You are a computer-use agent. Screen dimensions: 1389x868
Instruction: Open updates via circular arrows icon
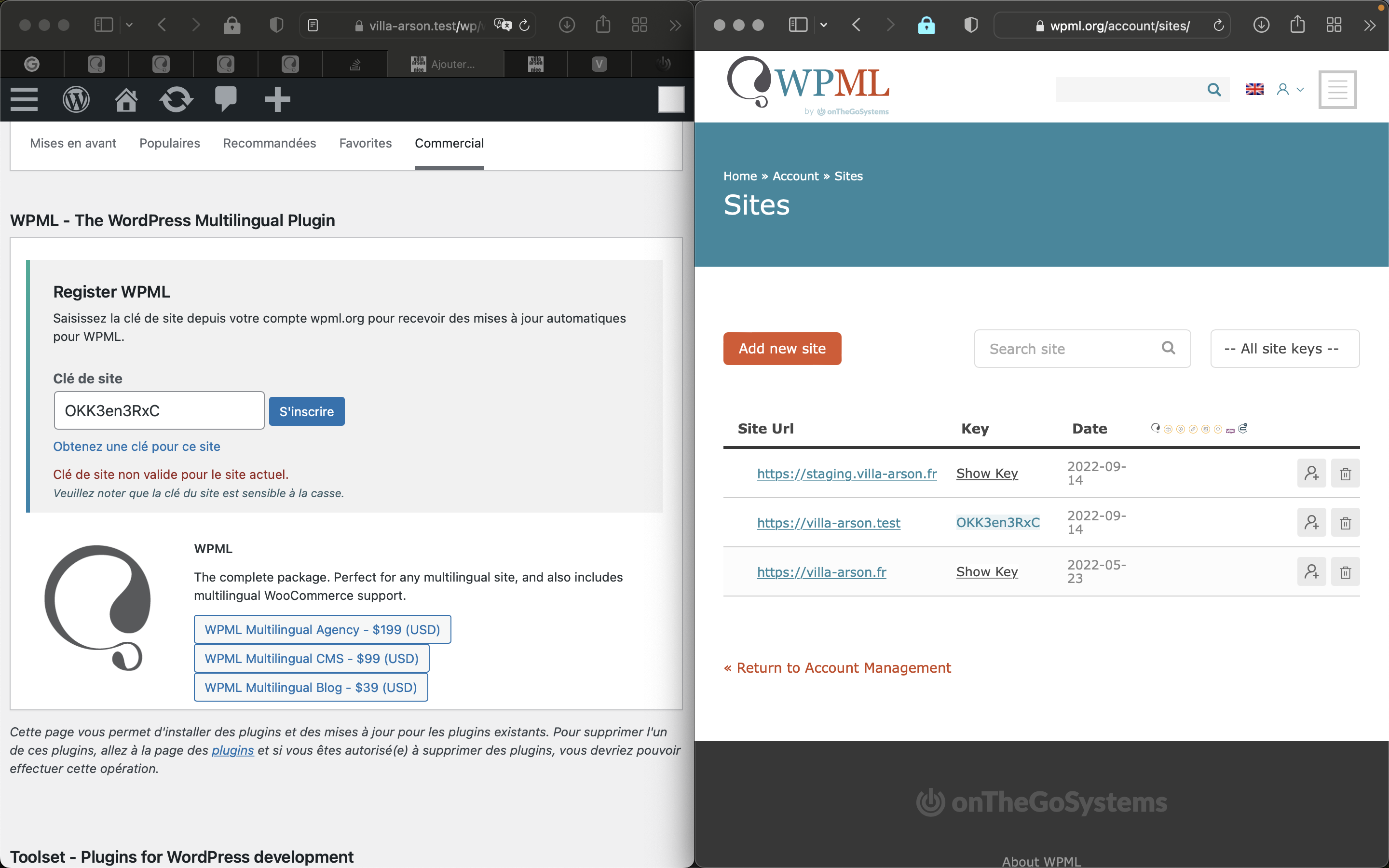[176, 99]
